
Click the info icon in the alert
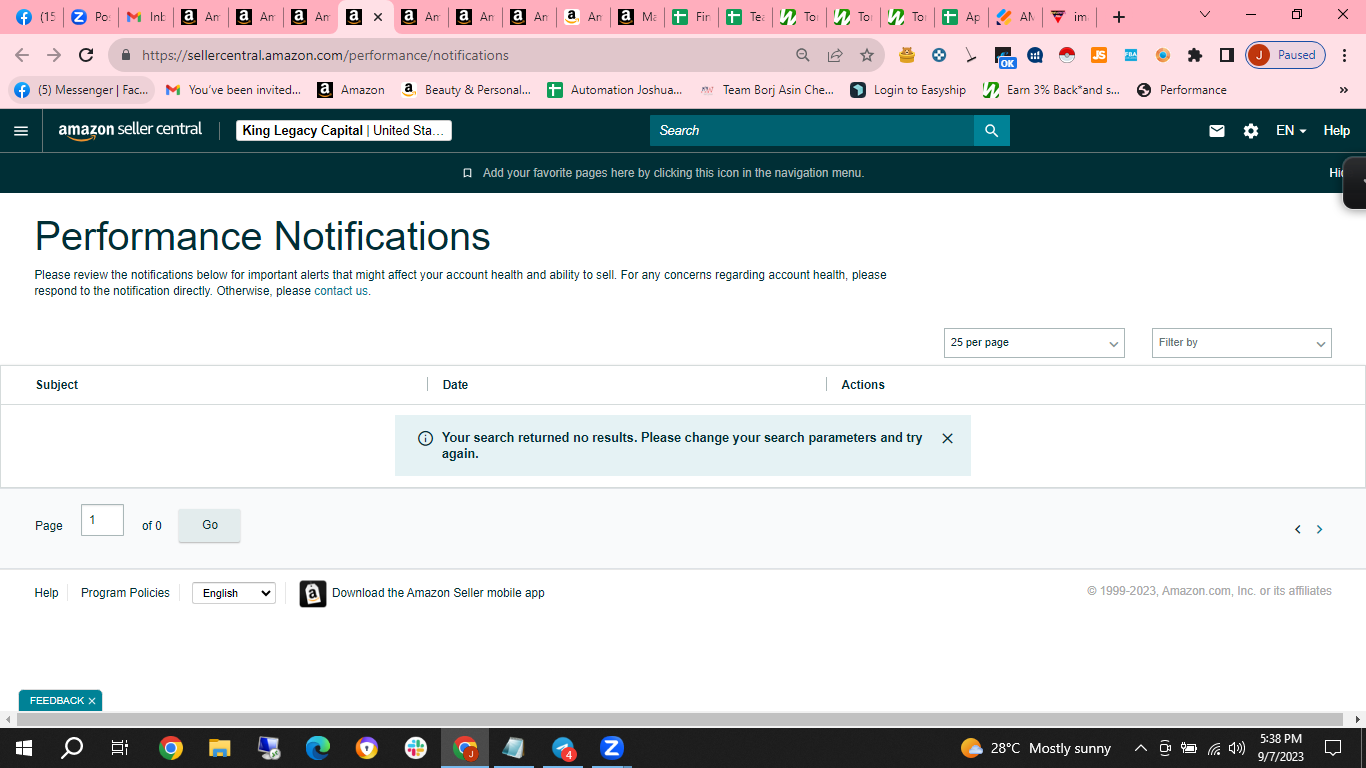pos(425,438)
